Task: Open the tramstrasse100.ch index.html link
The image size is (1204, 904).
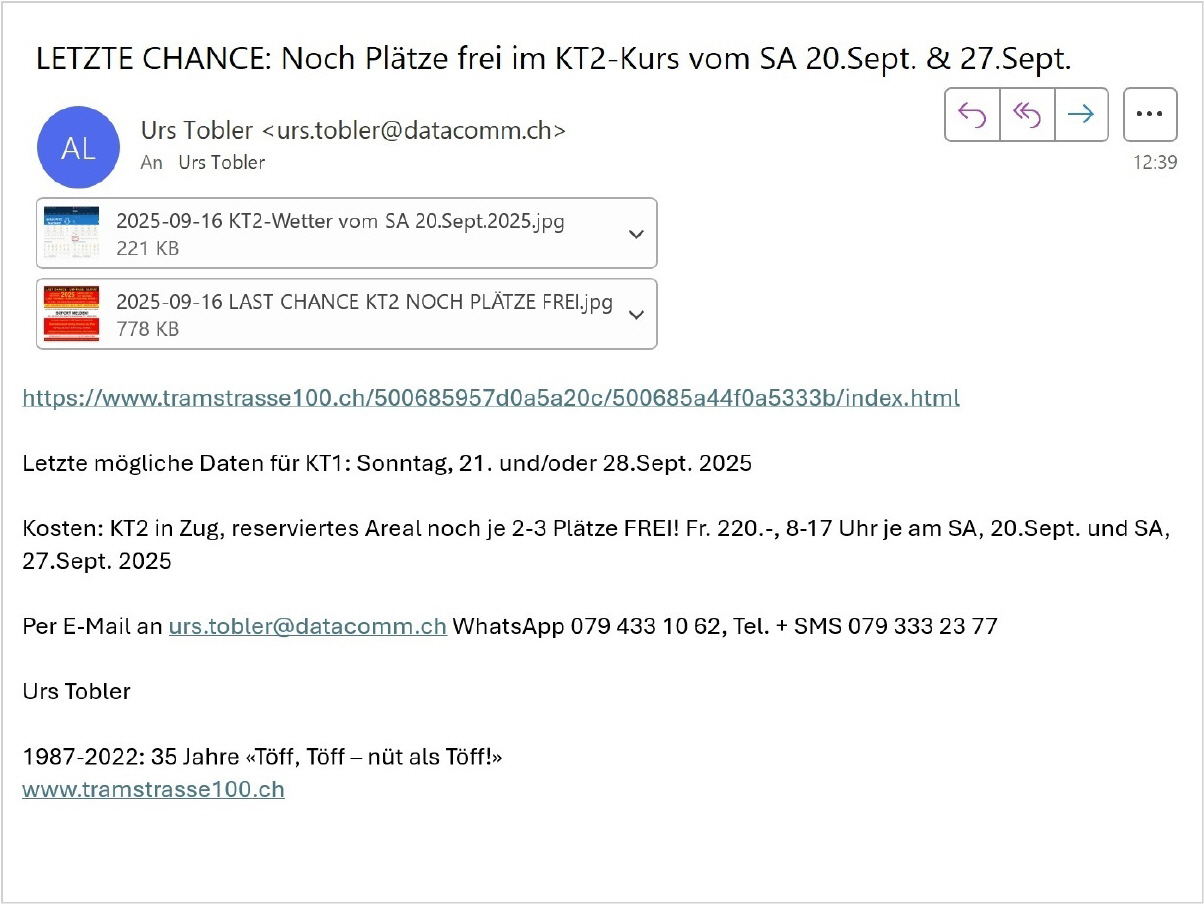Action: [490, 398]
